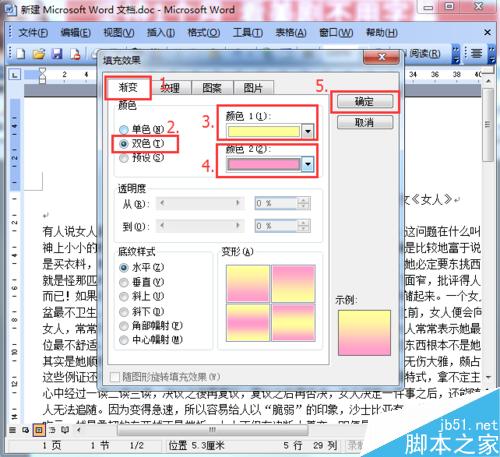Select the highlighted Print layout view icon
The width and height of the screenshot is (500, 457).
(39, 430)
